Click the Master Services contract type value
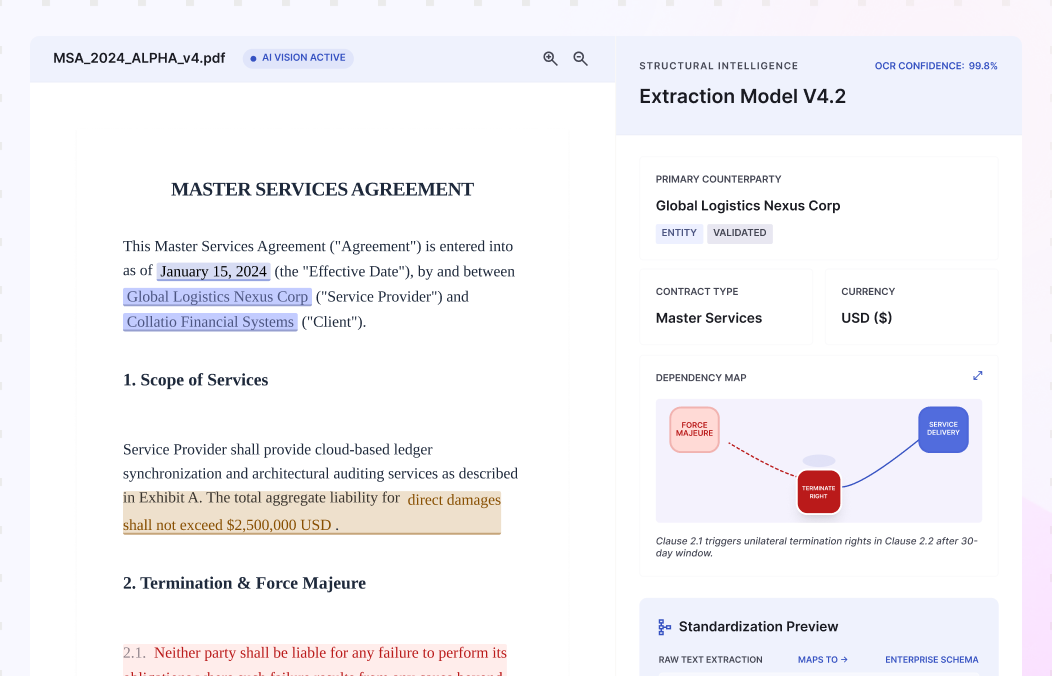Viewport: 1052px width, 676px height. tap(708, 318)
